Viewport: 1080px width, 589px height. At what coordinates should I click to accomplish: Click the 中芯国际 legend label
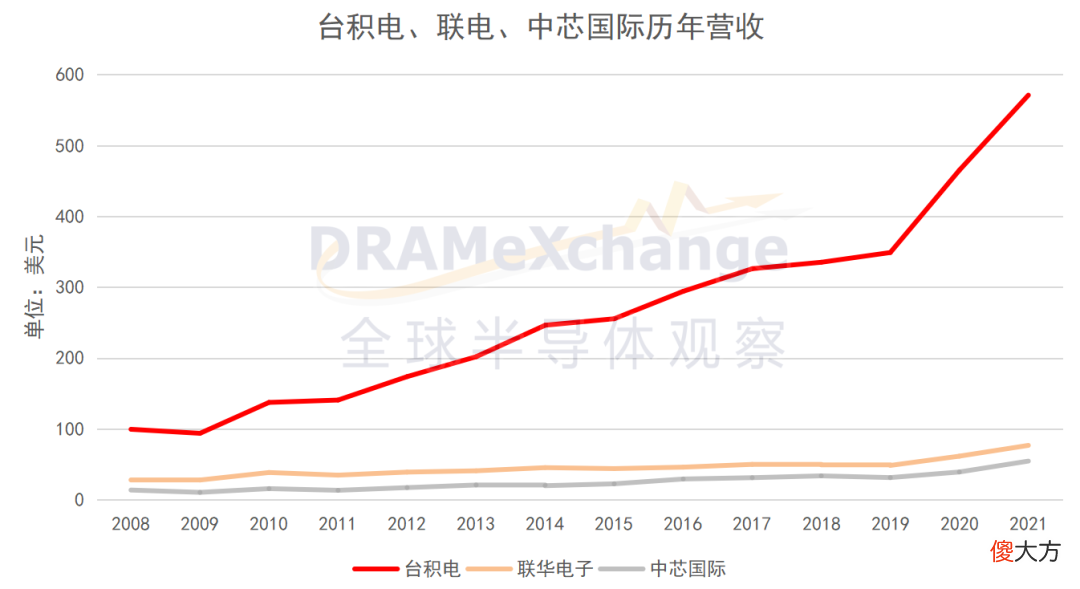[x=688, y=569]
